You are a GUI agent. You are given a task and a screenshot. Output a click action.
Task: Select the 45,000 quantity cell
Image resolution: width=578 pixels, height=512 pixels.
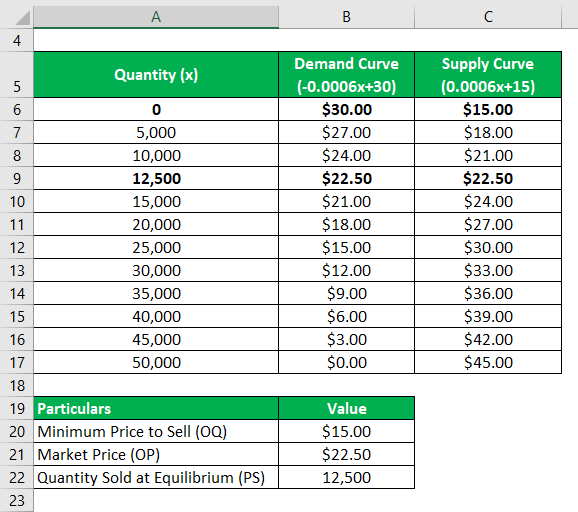pos(156,339)
